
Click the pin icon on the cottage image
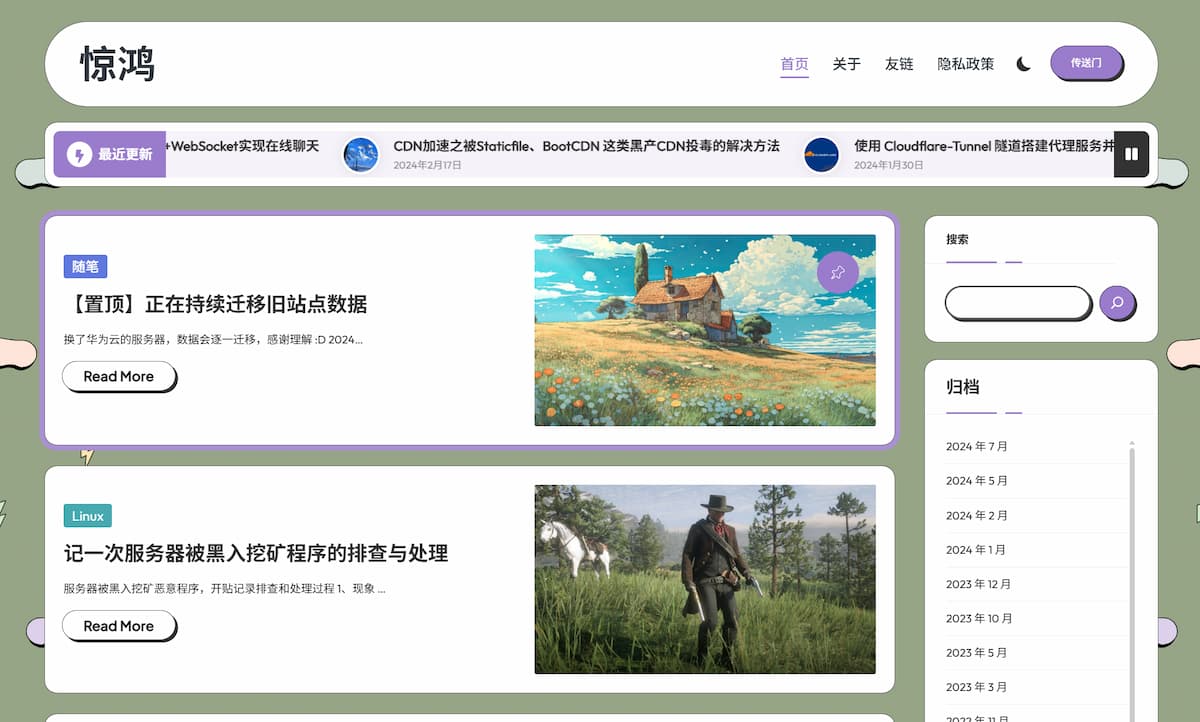[837, 272]
